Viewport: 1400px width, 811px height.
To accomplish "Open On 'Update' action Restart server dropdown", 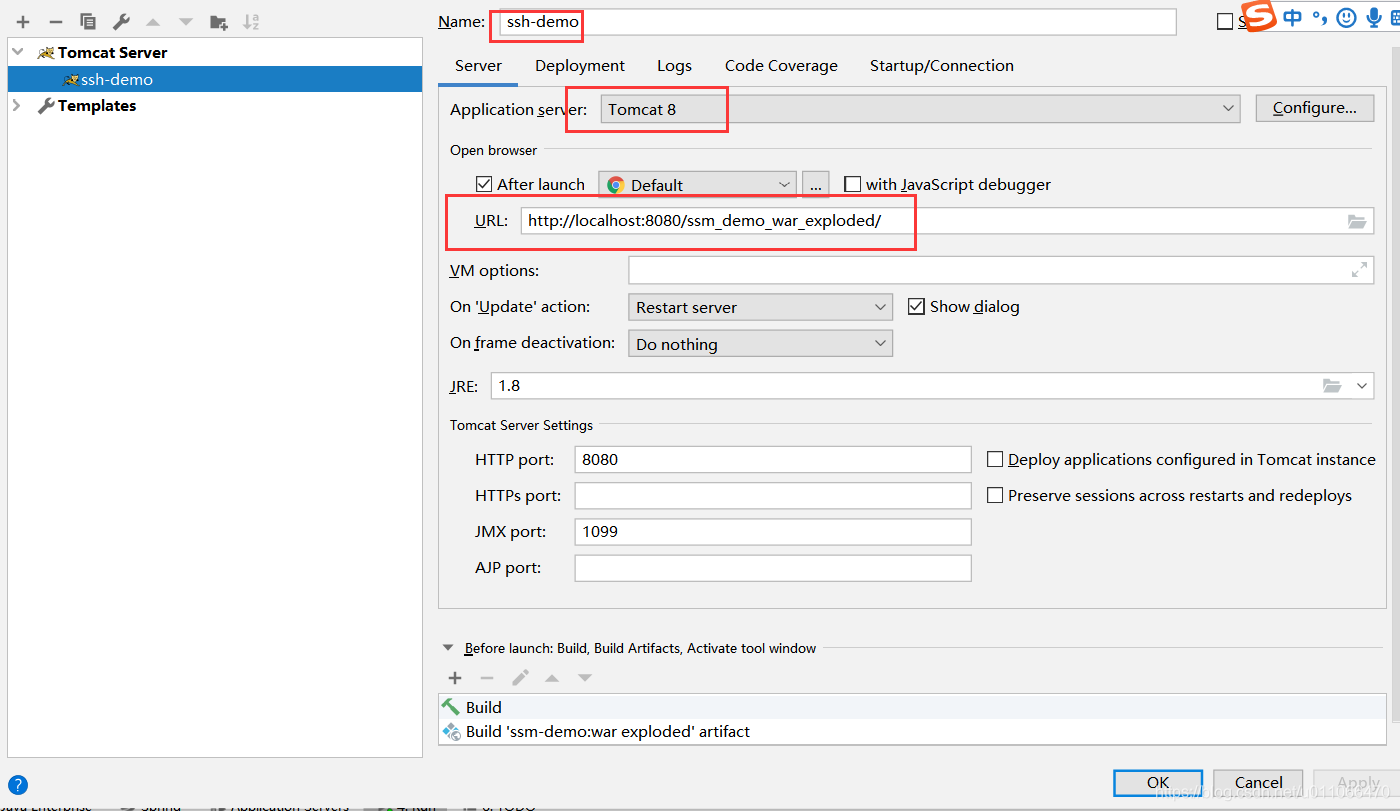I will coord(760,307).
